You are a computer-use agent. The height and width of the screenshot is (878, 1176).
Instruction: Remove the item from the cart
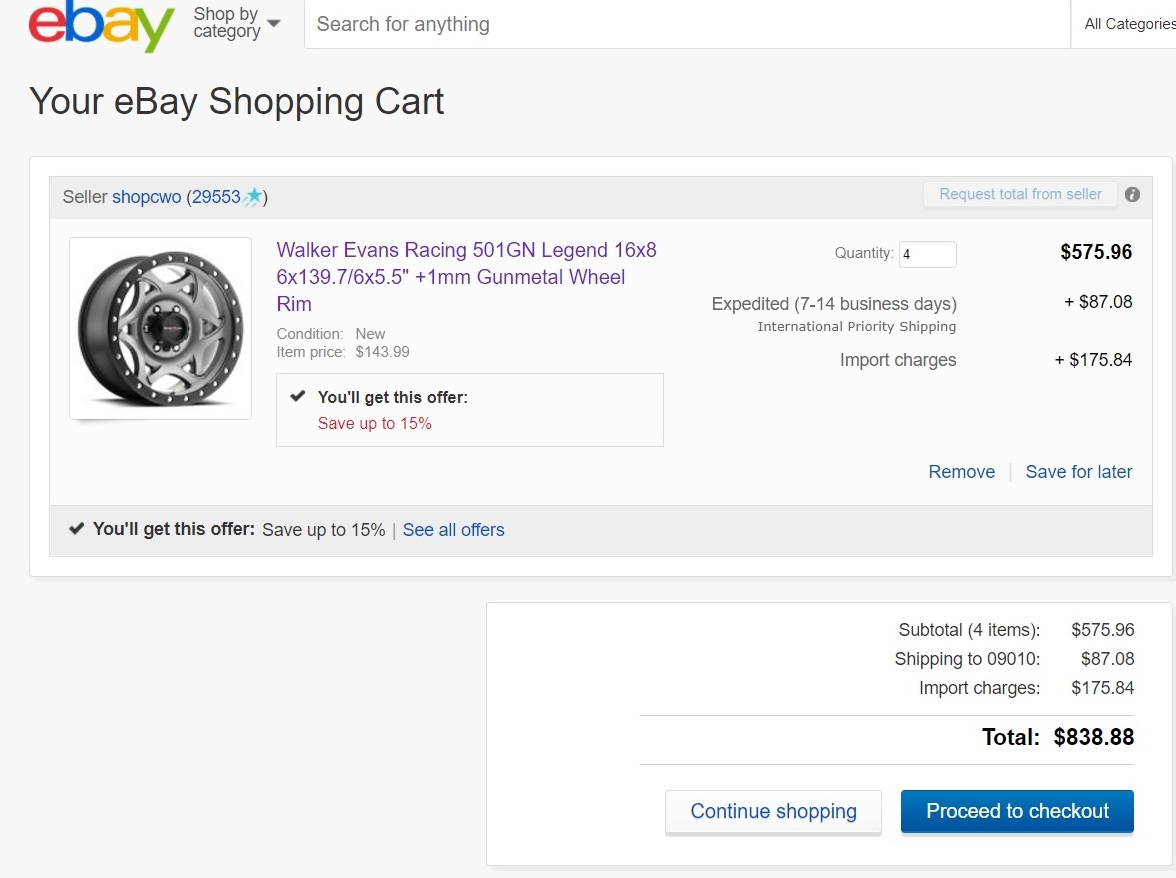(x=962, y=472)
